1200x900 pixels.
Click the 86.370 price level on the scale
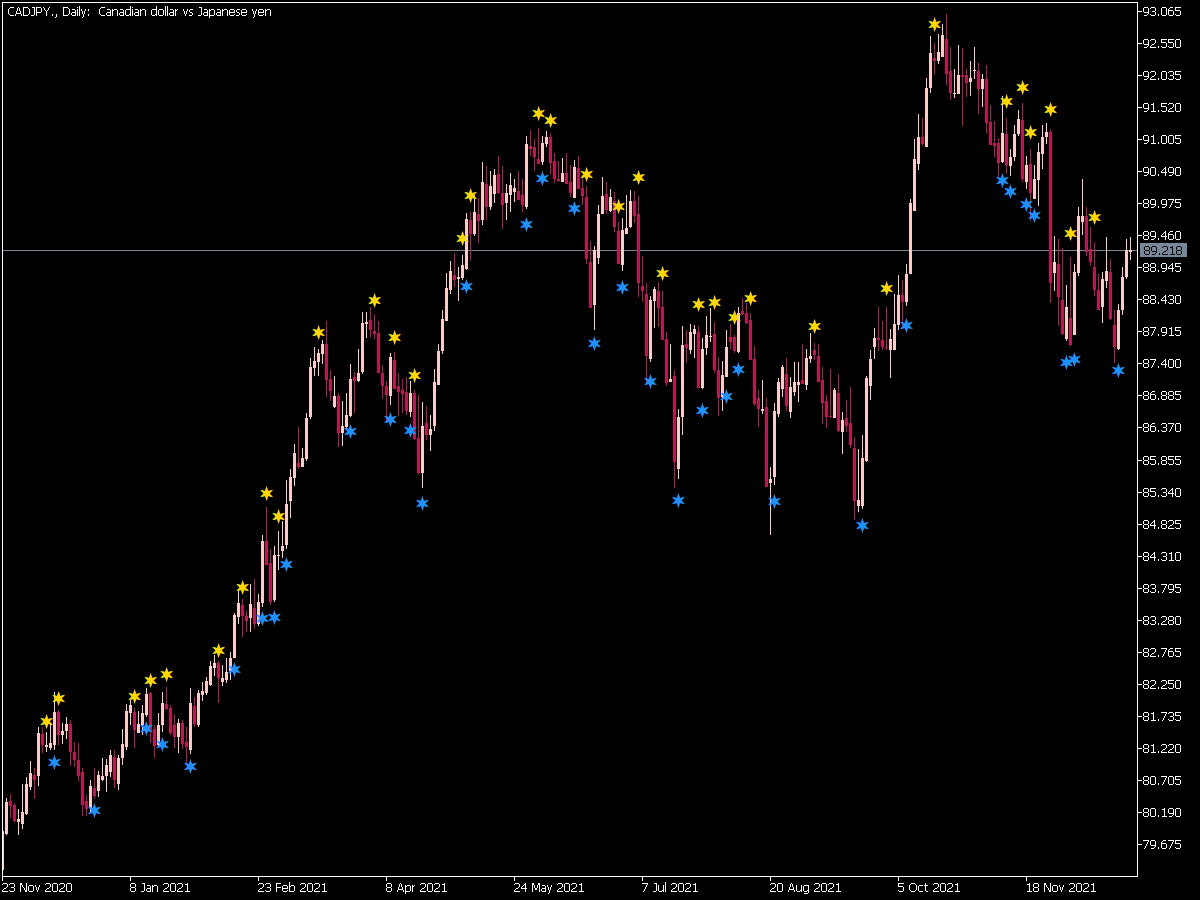tap(1162, 427)
